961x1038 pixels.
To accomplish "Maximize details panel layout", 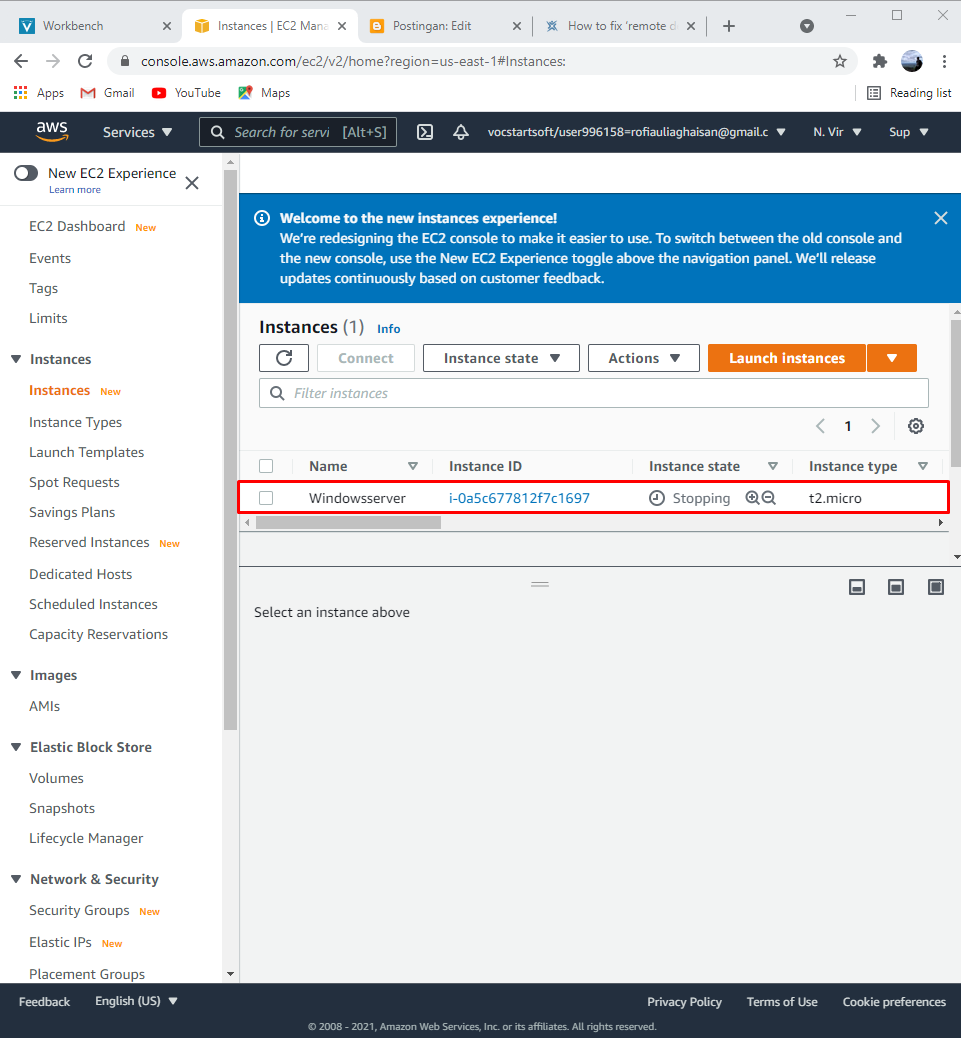I will click(936, 587).
